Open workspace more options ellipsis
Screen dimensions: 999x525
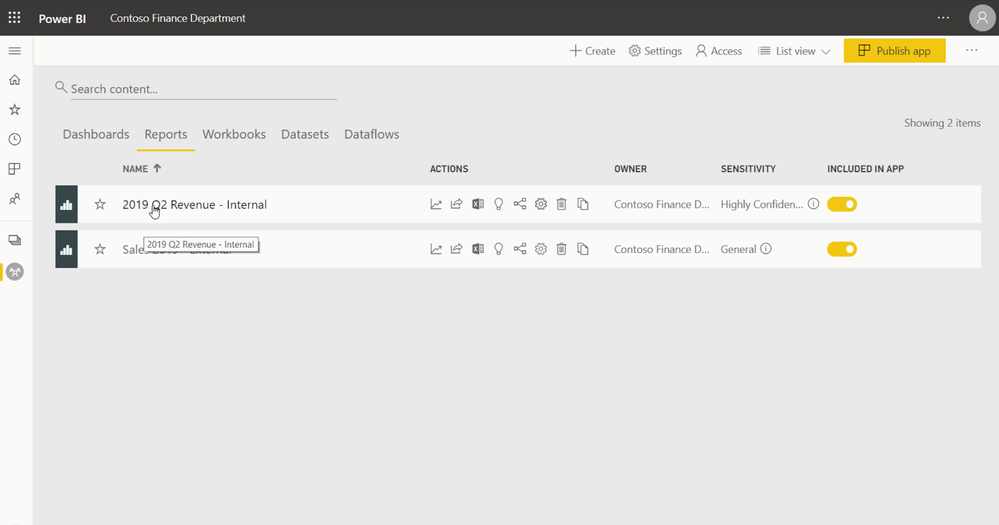971,50
